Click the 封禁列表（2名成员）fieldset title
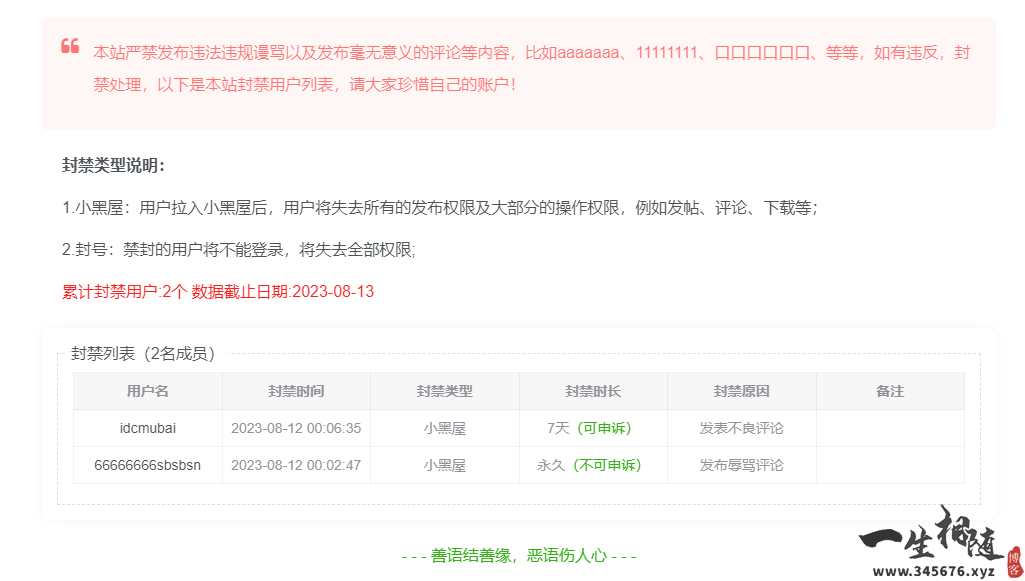The width and height of the screenshot is (1025, 581). tap(141, 353)
